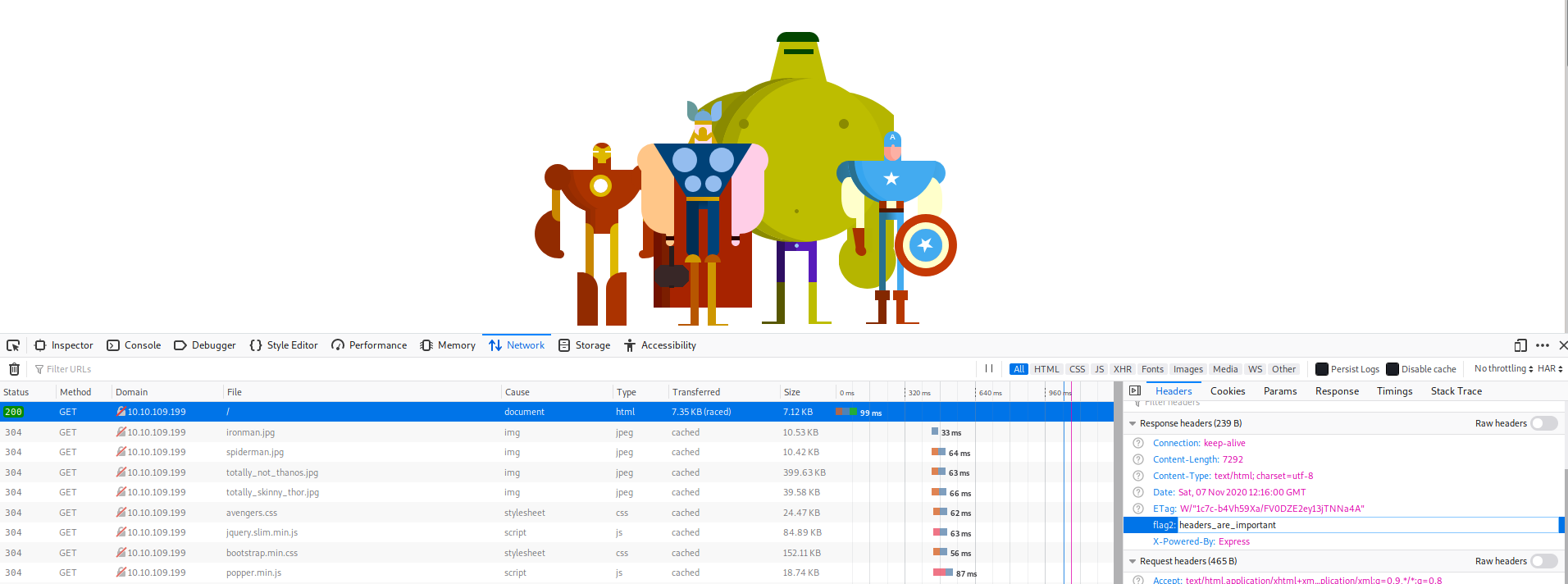Switch to the Console tab
This screenshot has width=1568, height=584.
pyautogui.click(x=134, y=345)
